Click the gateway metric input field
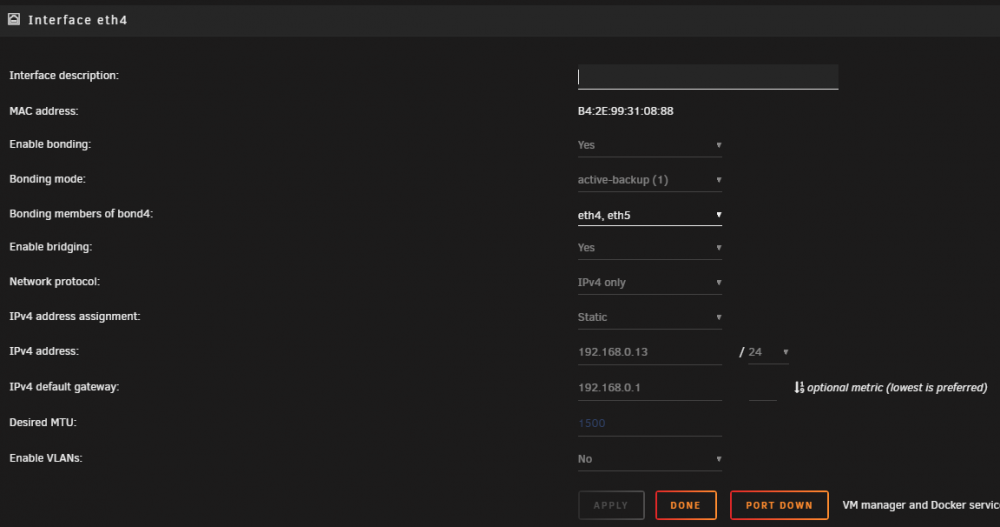 762,388
